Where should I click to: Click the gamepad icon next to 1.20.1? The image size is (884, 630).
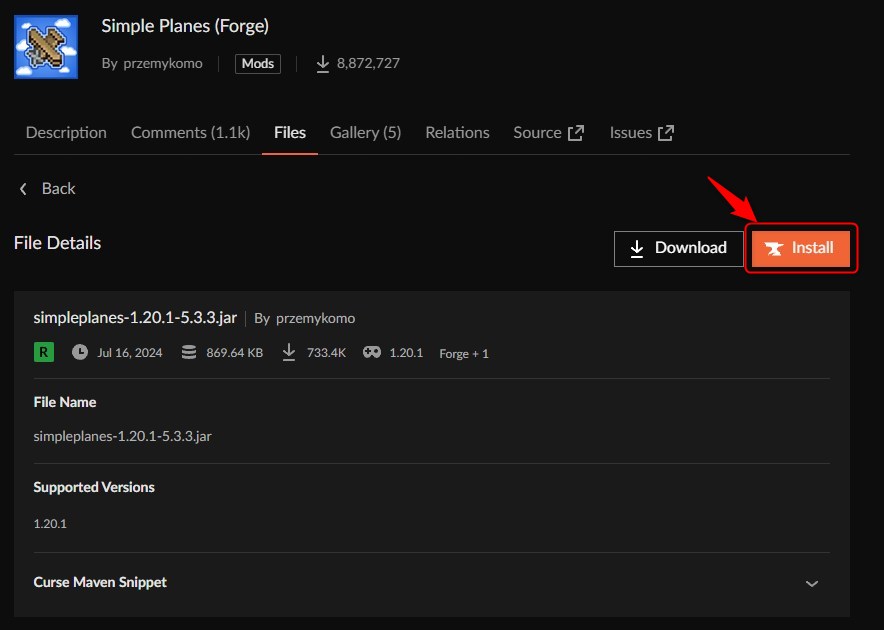click(x=372, y=352)
